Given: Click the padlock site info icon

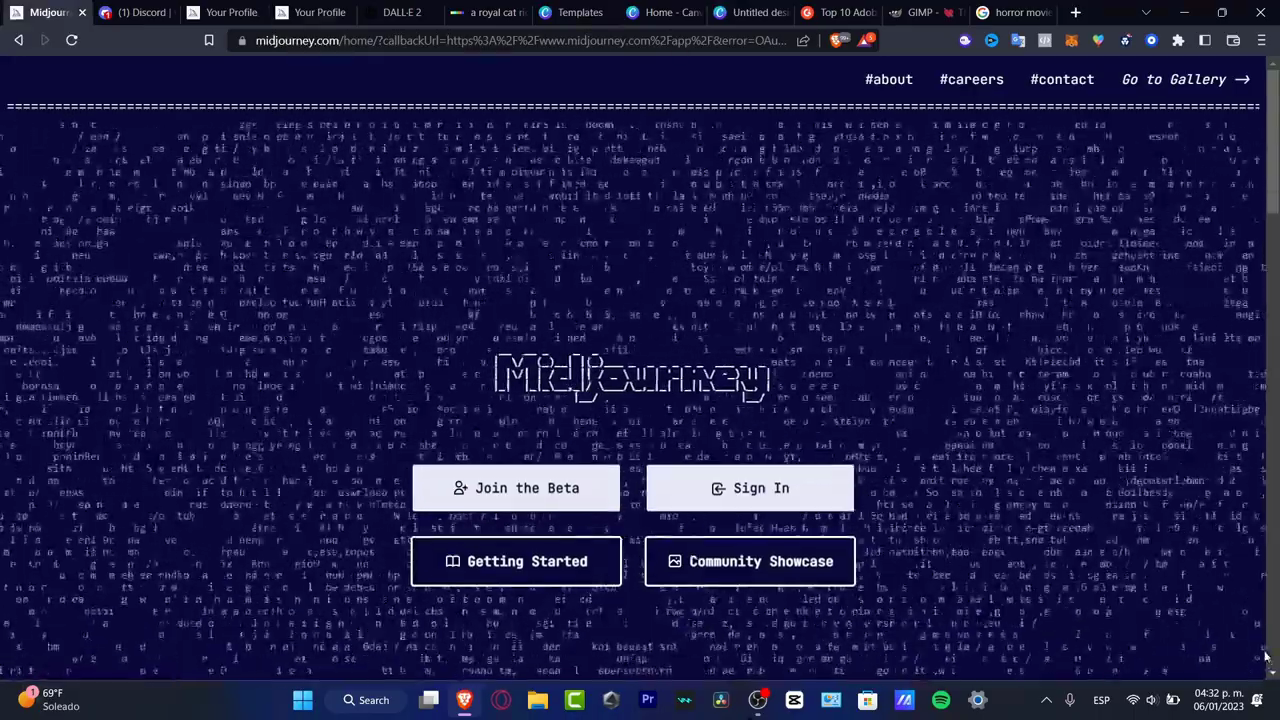Looking at the screenshot, I should (x=241, y=41).
